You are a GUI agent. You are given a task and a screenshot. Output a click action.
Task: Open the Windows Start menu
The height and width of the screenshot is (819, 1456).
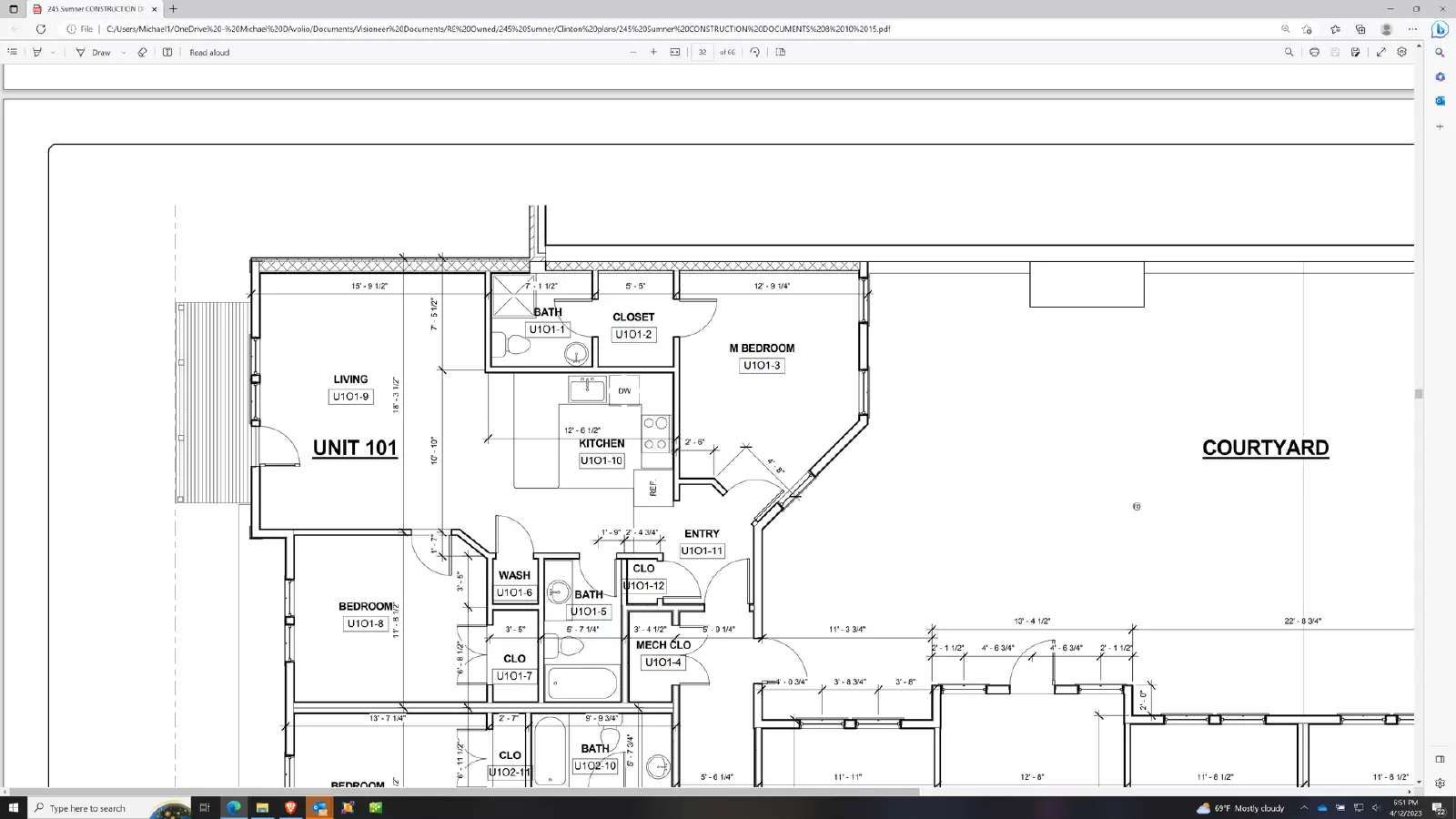[13, 807]
